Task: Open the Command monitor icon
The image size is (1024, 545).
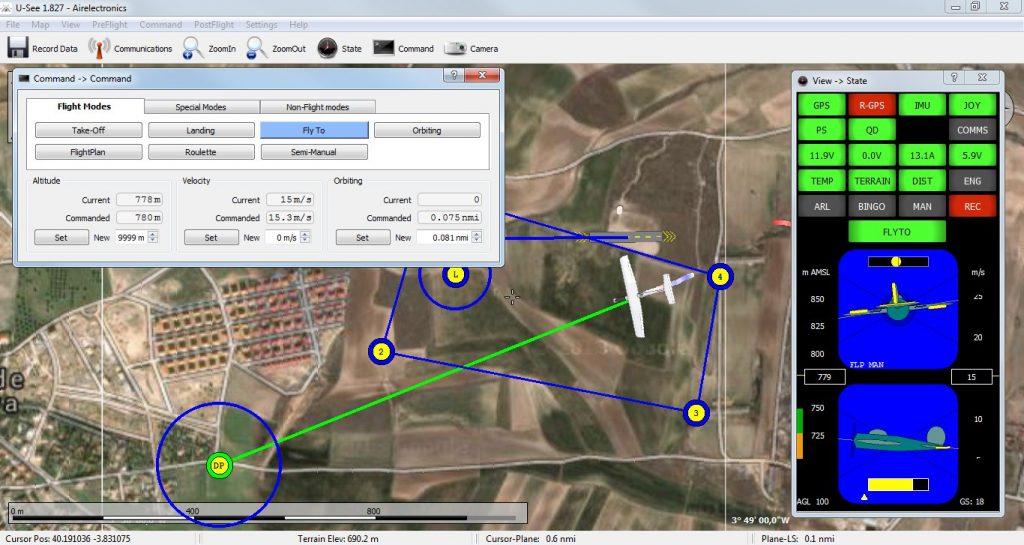Action: point(383,48)
